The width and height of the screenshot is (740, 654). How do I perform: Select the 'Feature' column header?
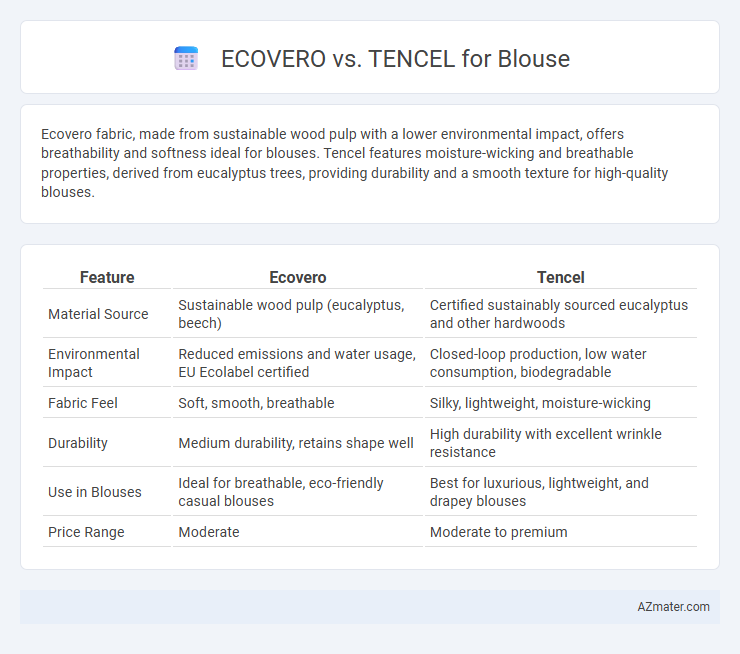click(x=107, y=277)
